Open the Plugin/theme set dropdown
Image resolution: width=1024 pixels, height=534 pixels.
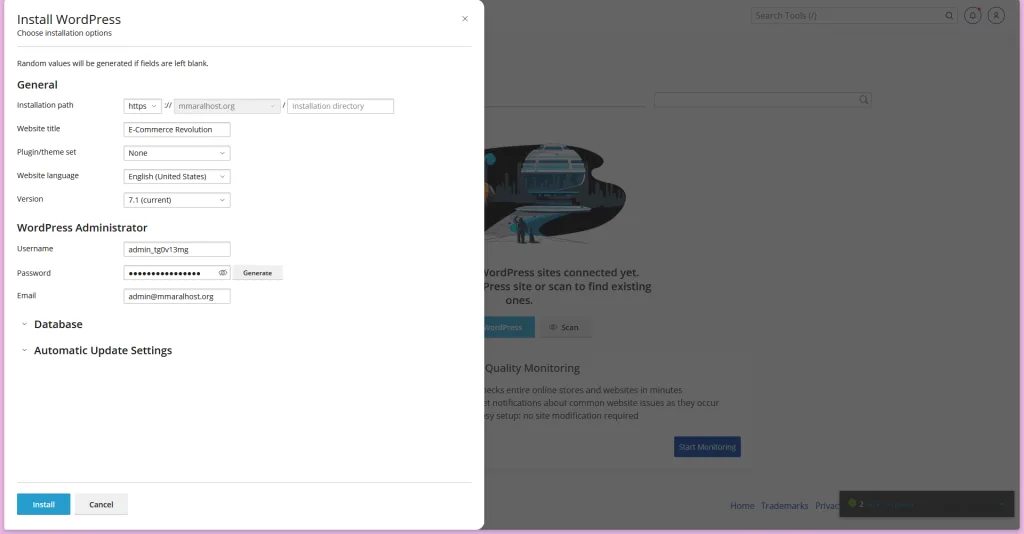tap(177, 153)
